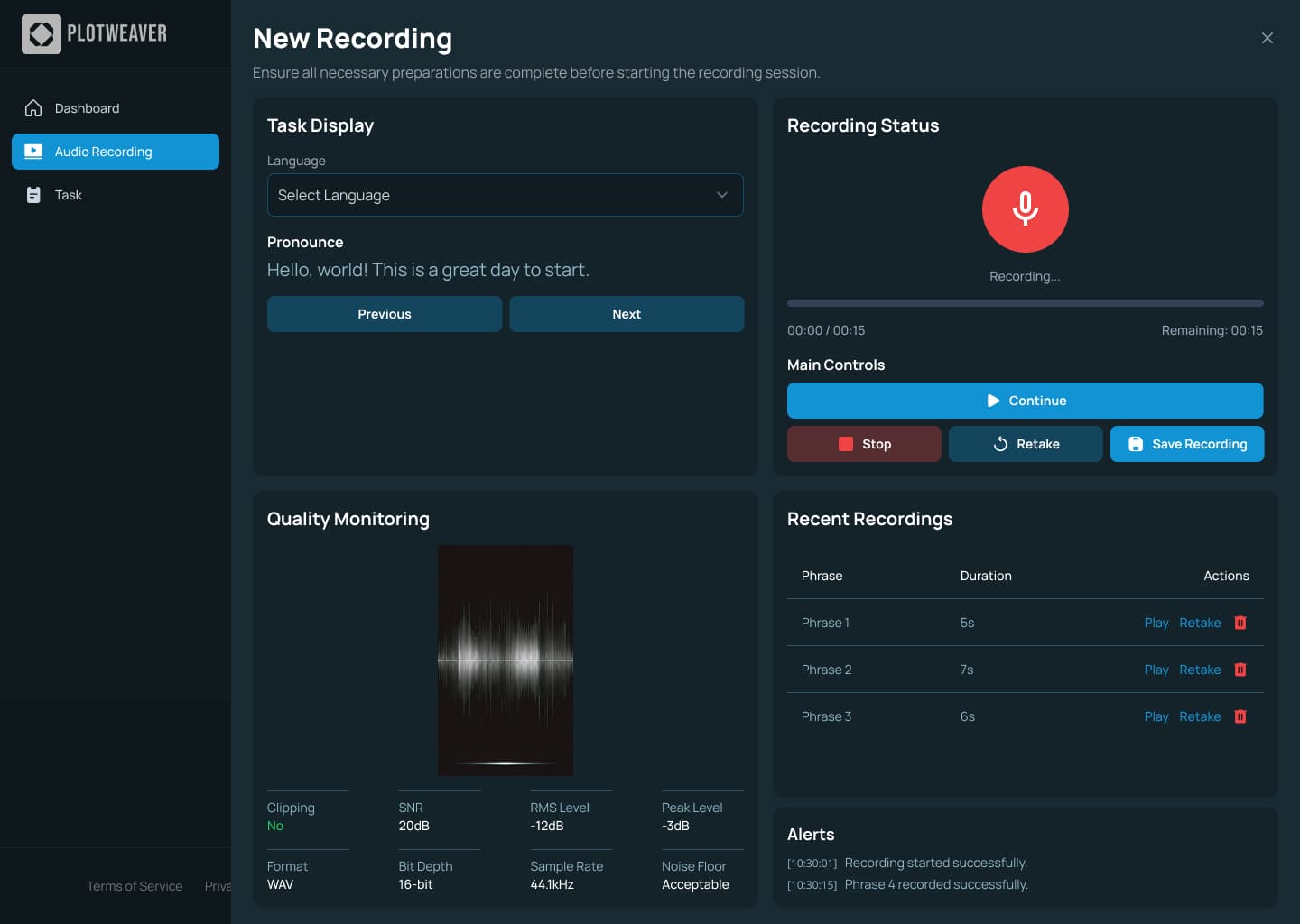Retake using the main controls button
Screen dimensions: 1300x924
coord(1026,444)
